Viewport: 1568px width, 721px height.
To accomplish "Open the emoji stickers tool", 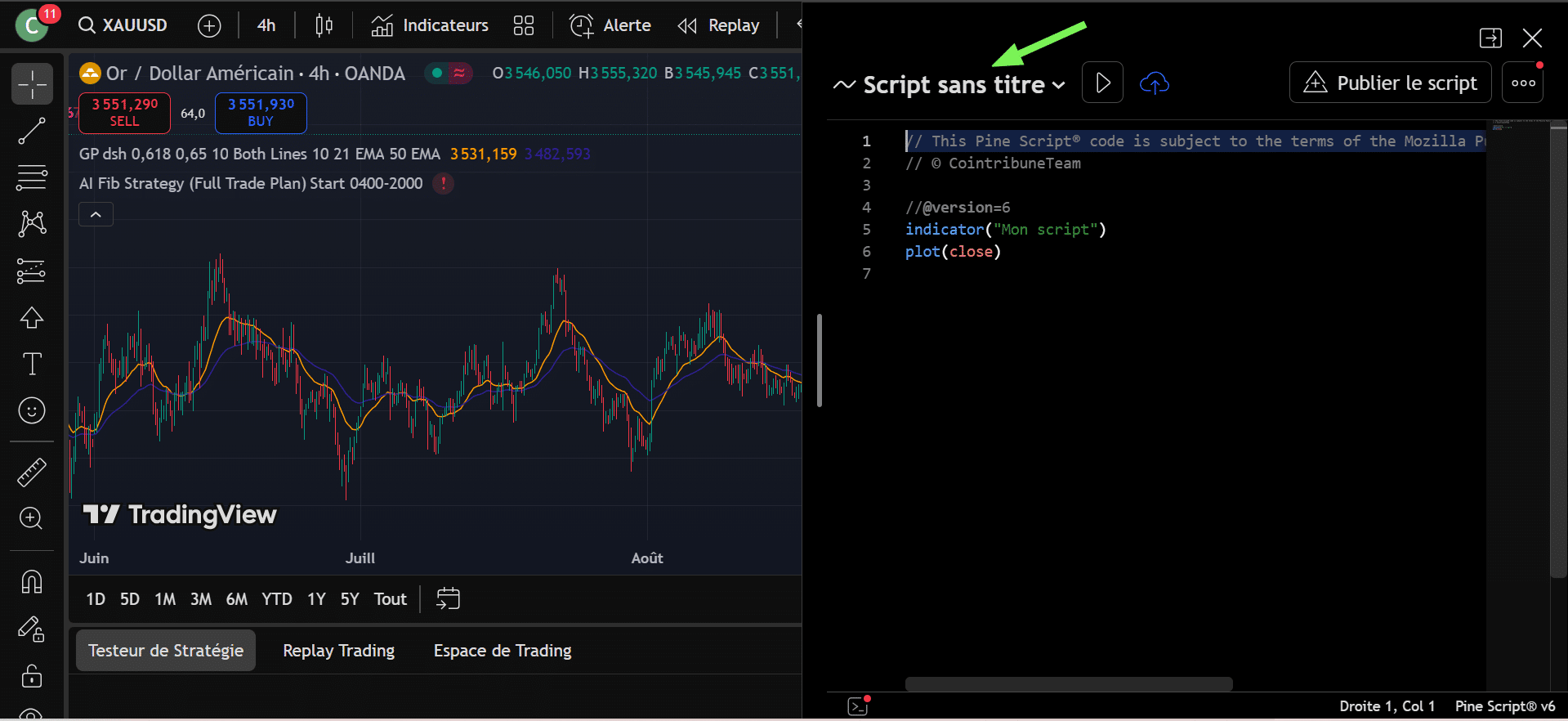I will pyautogui.click(x=32, y=410).
